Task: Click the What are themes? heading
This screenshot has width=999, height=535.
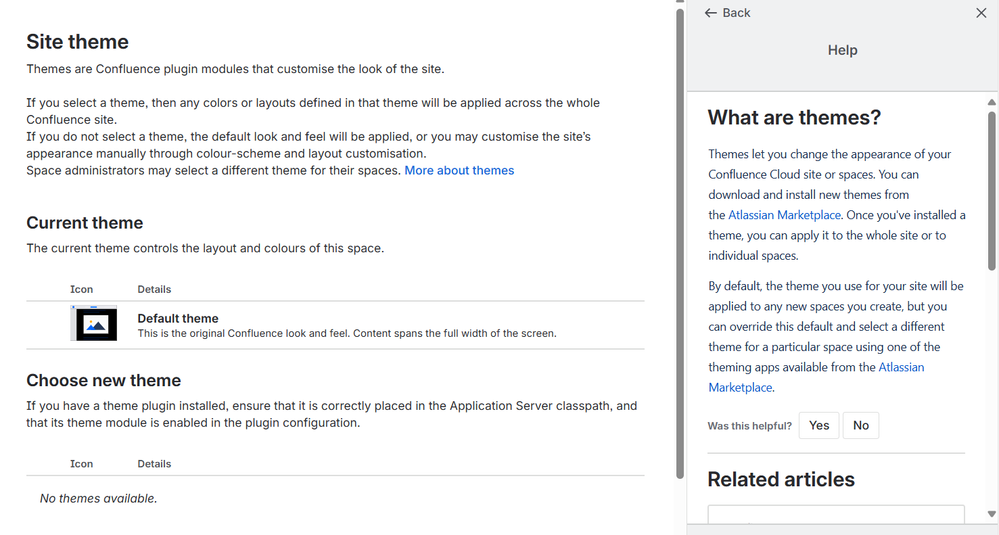Action: 794,117
